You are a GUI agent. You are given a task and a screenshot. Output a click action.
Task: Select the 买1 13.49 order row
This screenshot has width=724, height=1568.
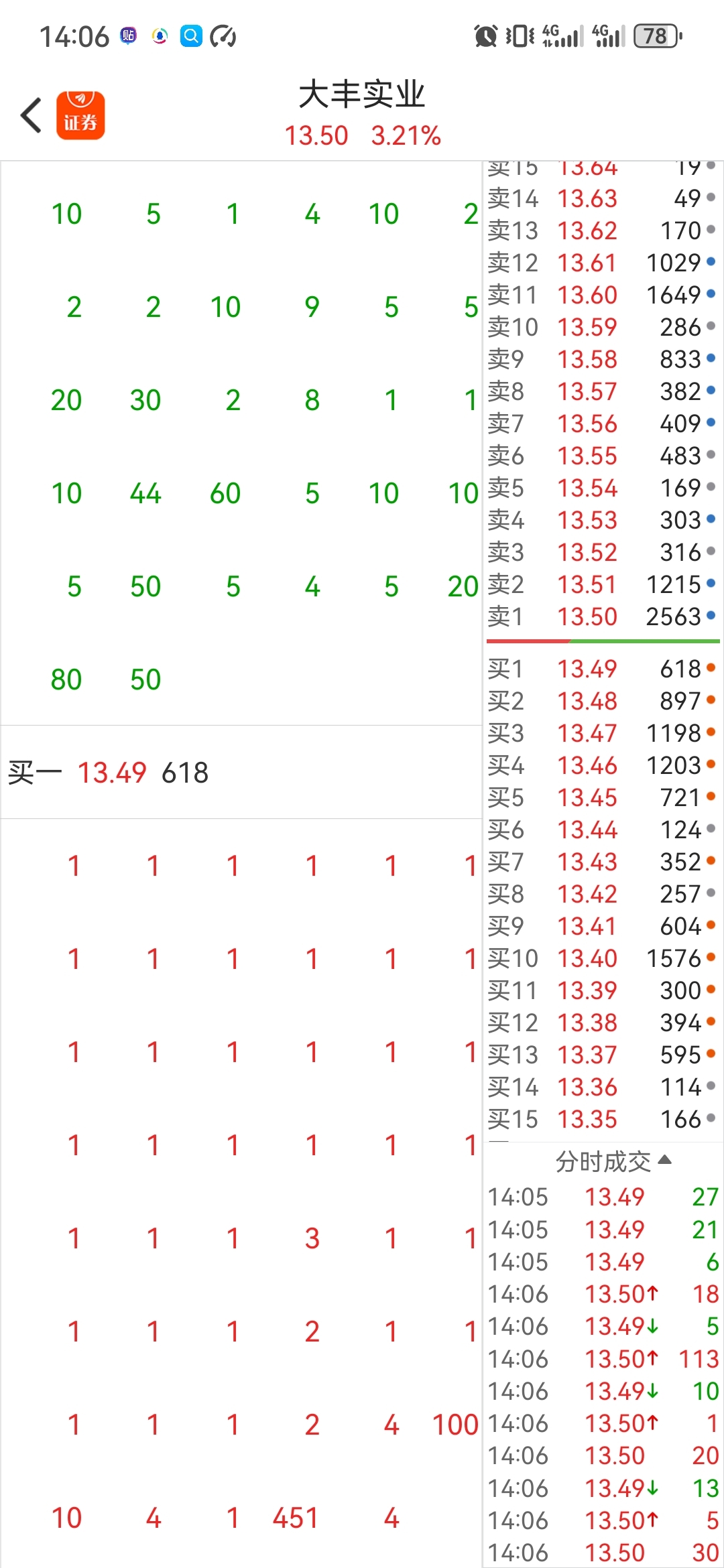(x=602, y=669)
